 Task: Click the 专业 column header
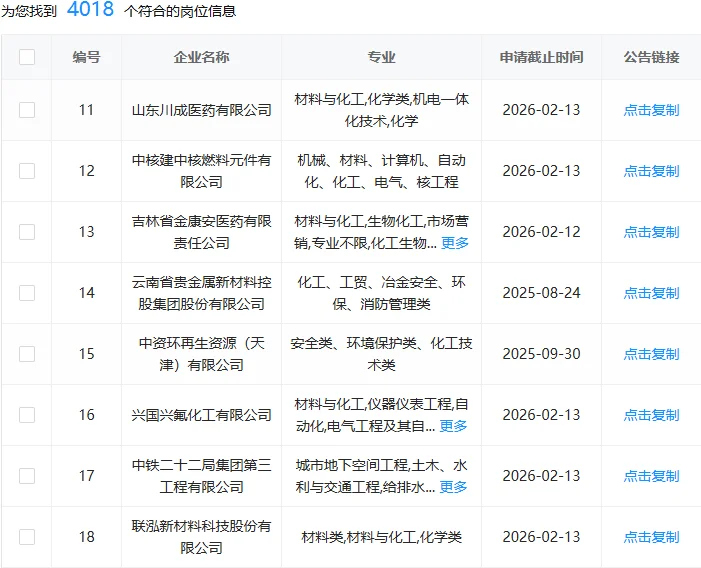[x=381, y=57]
